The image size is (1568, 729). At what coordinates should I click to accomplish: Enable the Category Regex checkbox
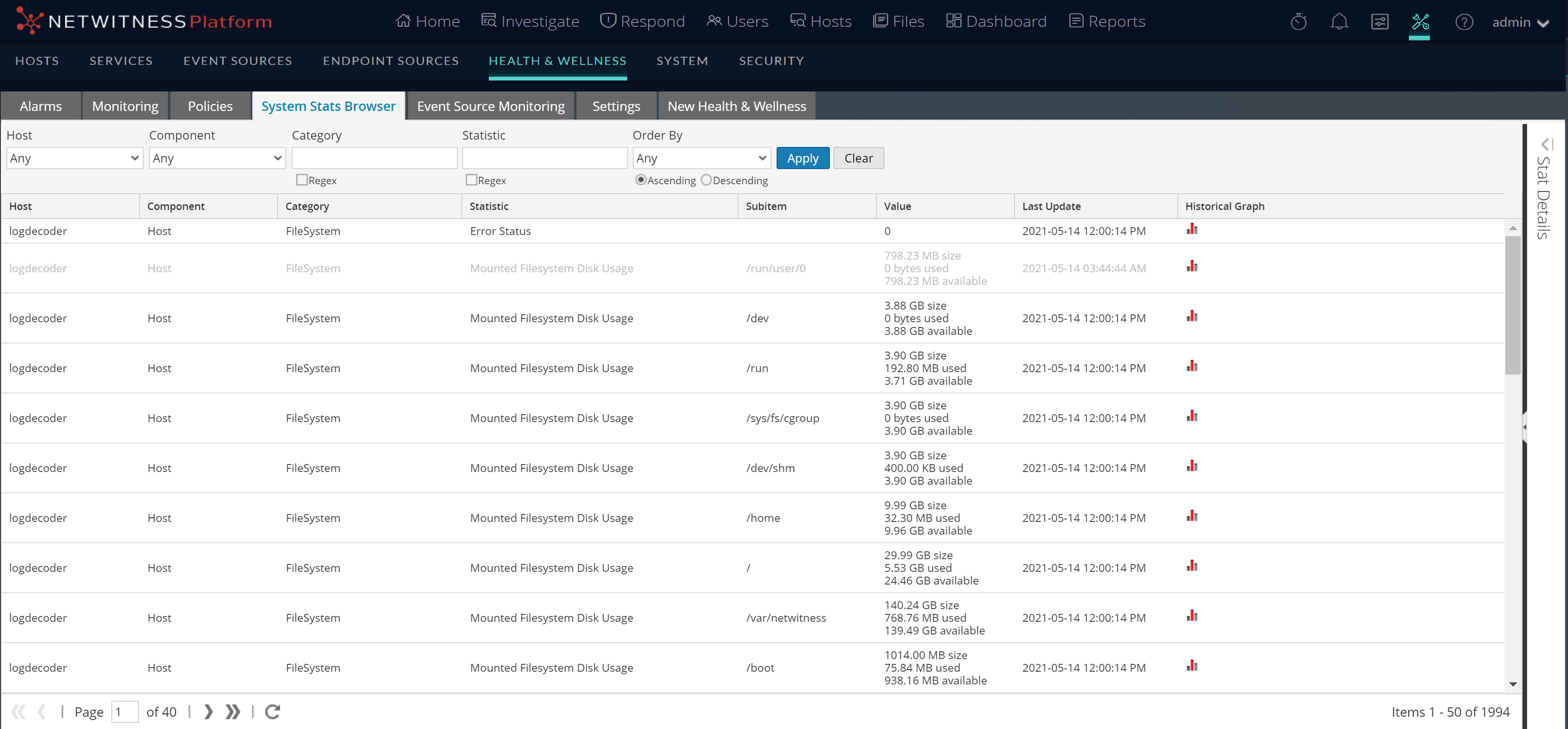click(x=302, y=180)
